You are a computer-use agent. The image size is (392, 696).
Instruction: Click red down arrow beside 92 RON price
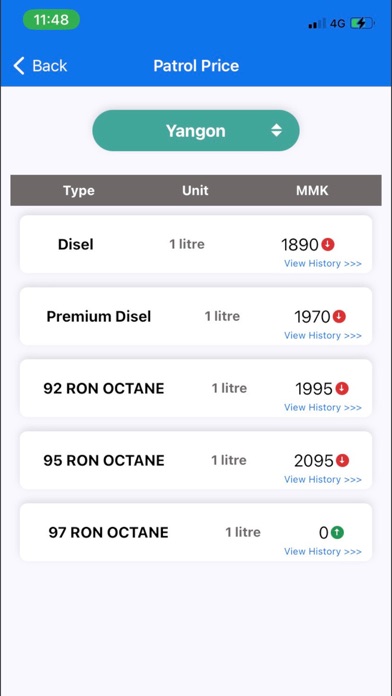pos(342,389)
